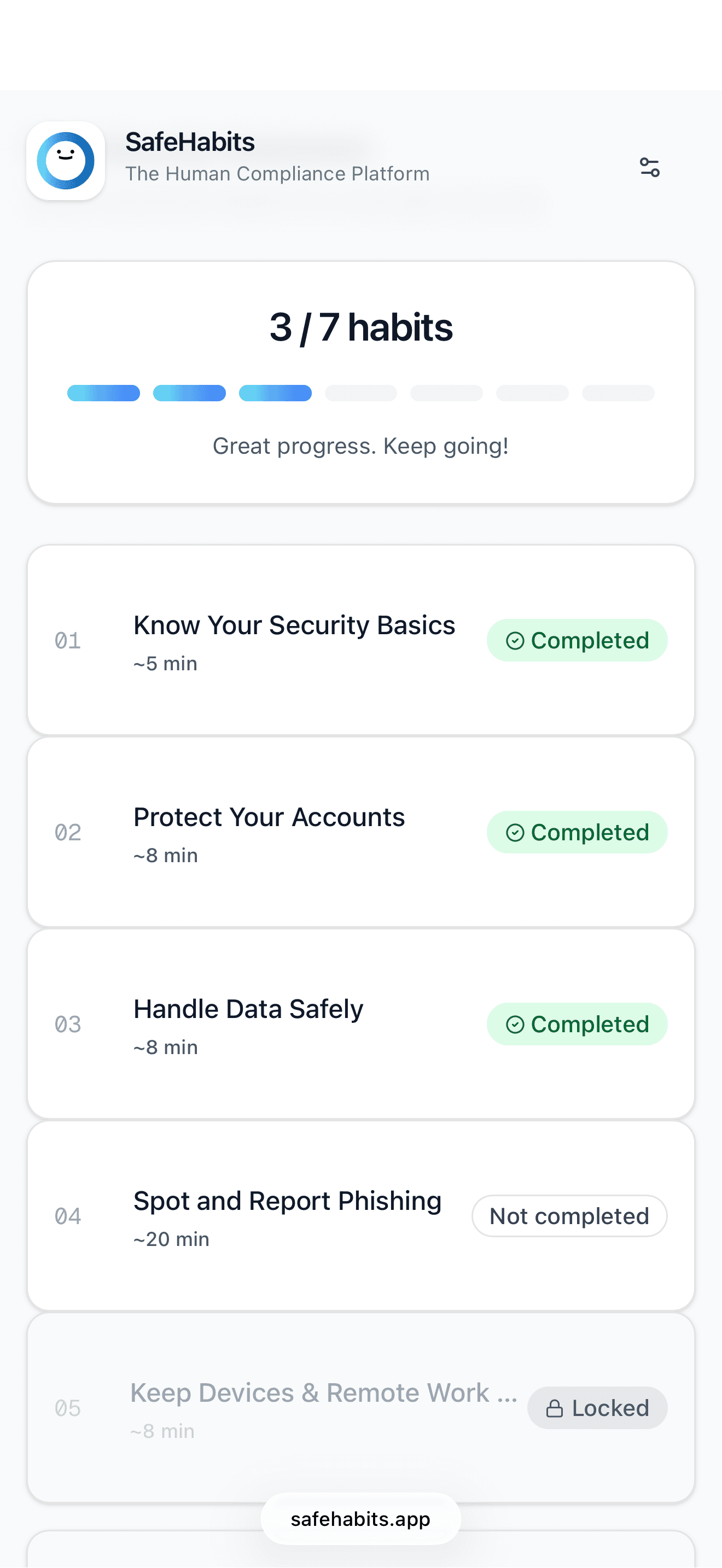
Task: Click the lock icon in the Locked badge
Action: [556, 1407]
